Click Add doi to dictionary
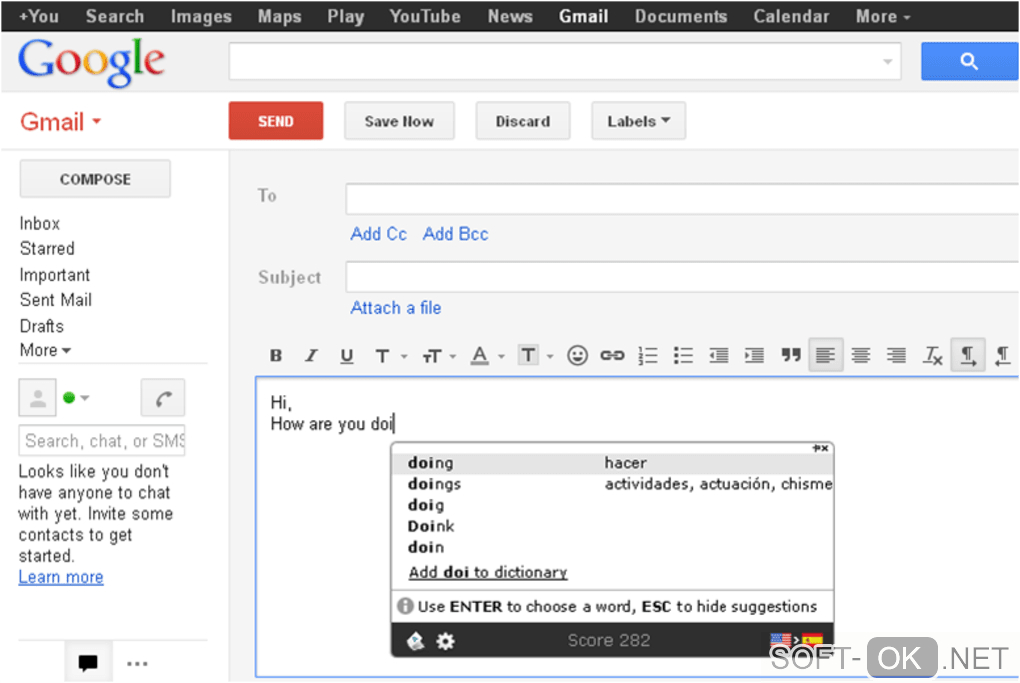Screen dimensions: 1020x683 488,573
